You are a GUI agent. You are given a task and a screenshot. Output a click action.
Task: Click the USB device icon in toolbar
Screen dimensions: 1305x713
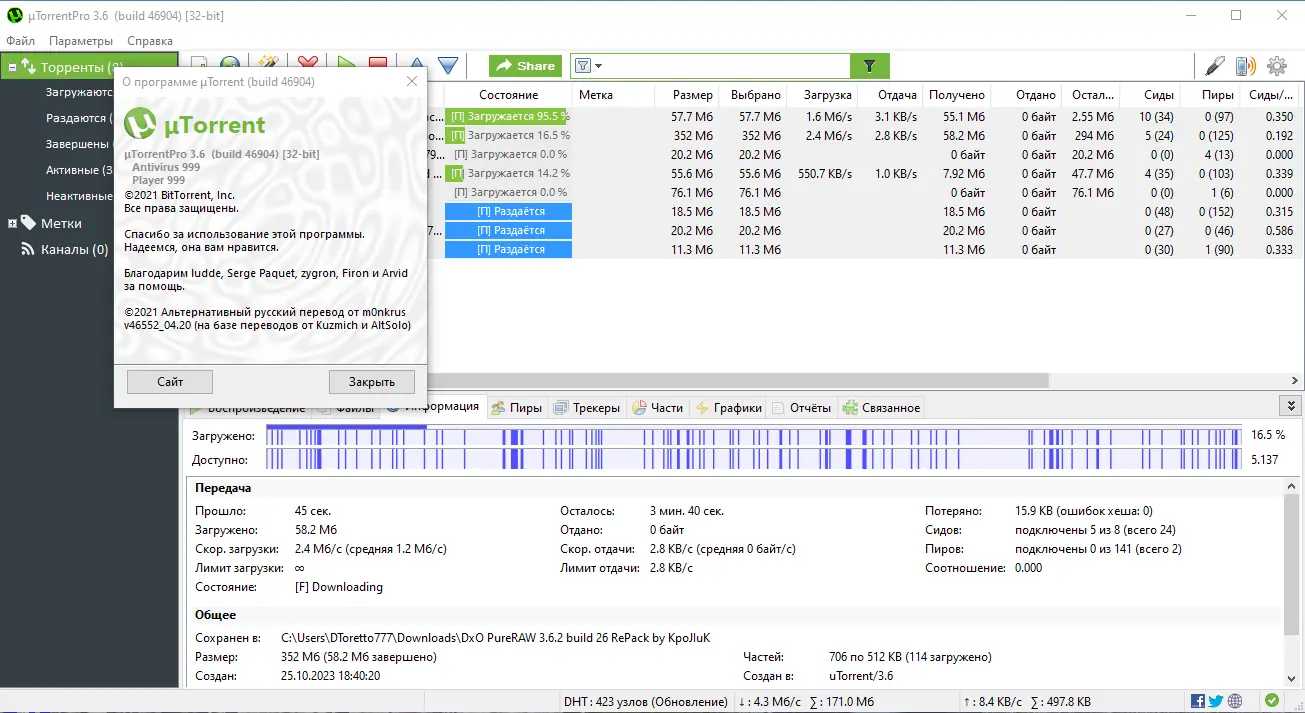tap(1214, 66)
